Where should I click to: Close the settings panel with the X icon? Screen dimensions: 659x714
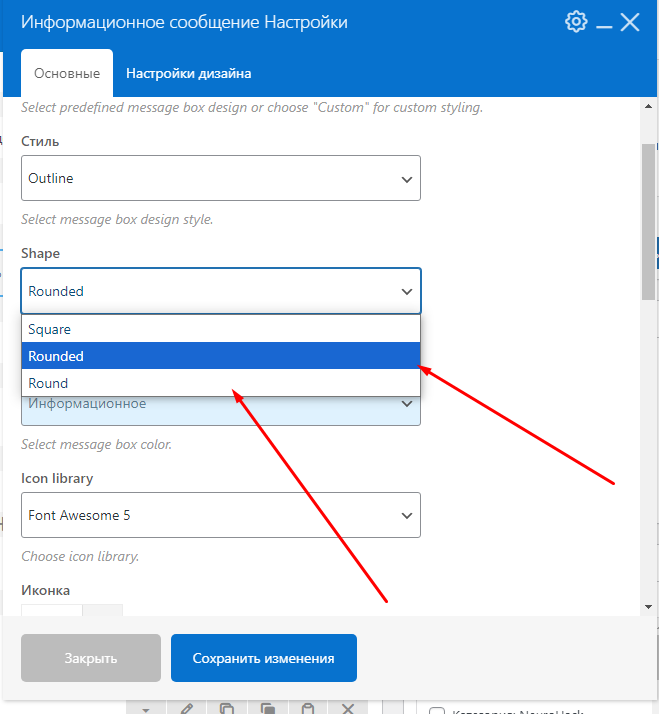[x=630, y=22]
